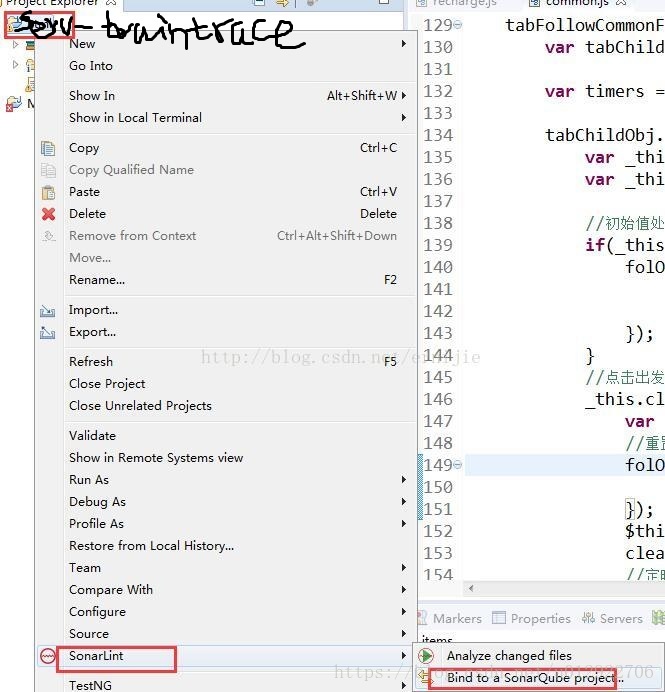Click the red X Delete icon
The image size is (665, 692).
coord(48,214)
